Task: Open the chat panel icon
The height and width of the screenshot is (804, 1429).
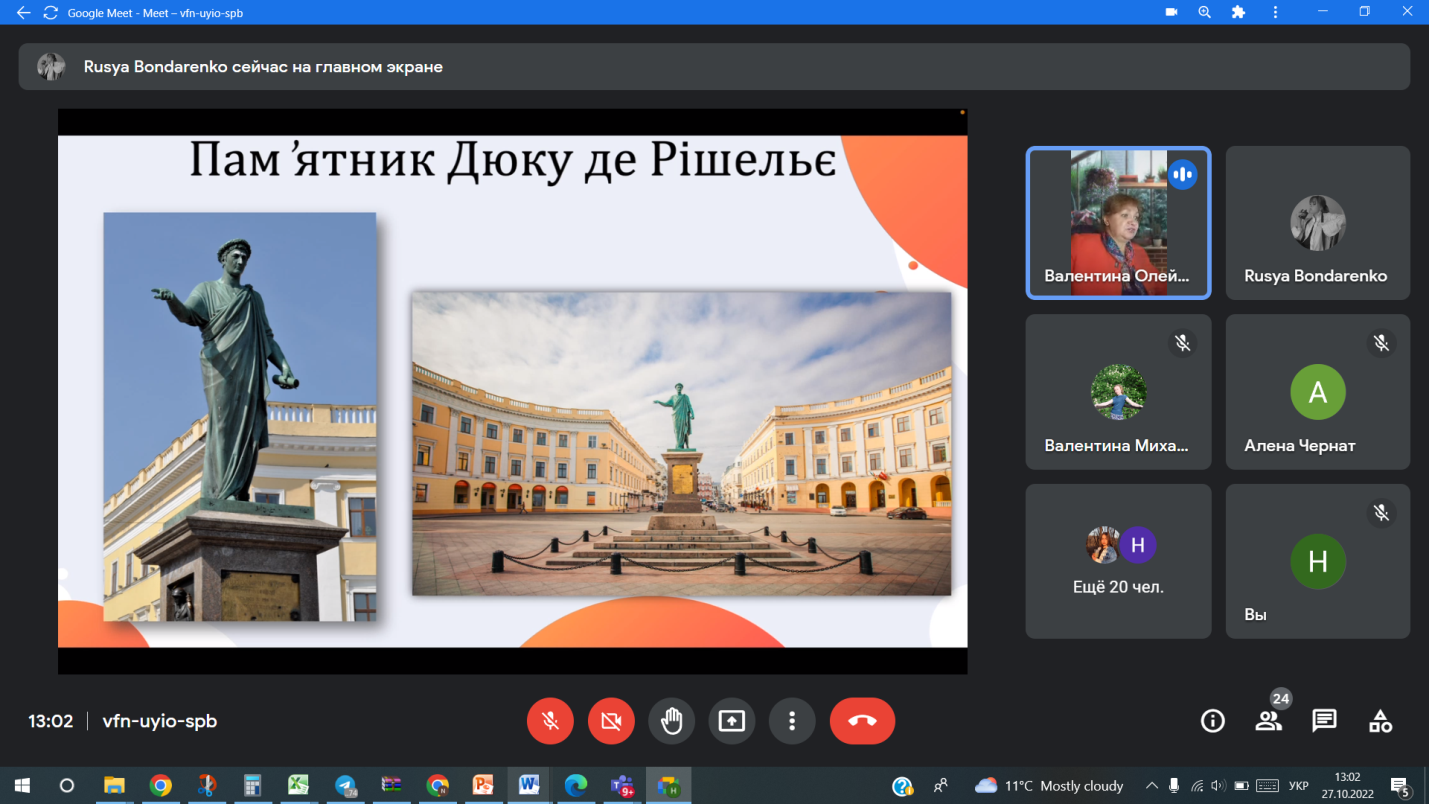Action: click(x=1324, y=721)
